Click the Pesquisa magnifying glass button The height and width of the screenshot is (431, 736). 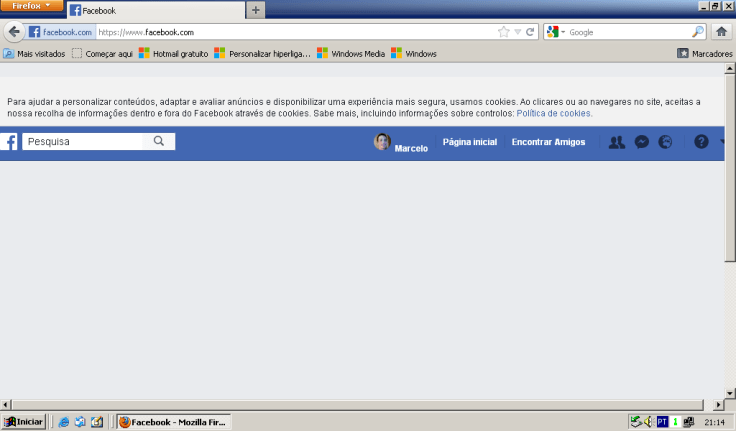pos(159,142)
